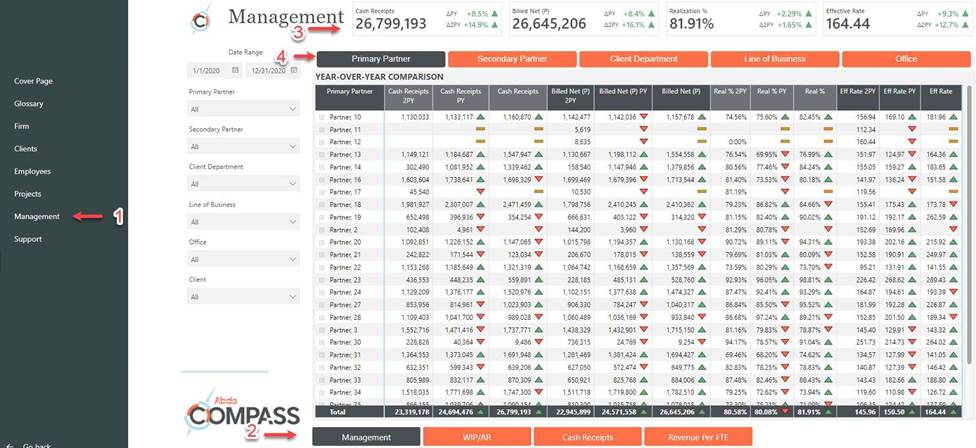
Task: Check the Partner, 10 row checkbox
Action: point(322,117)
